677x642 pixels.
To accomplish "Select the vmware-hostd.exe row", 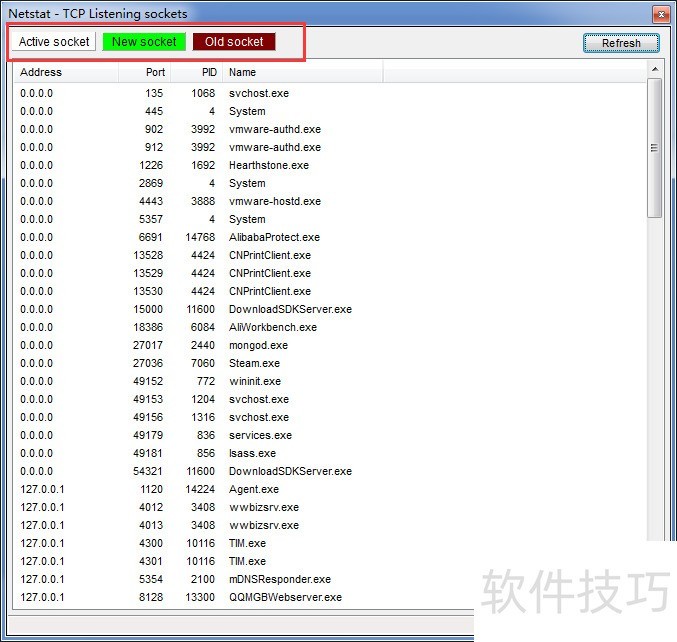I will click(330, 201).
